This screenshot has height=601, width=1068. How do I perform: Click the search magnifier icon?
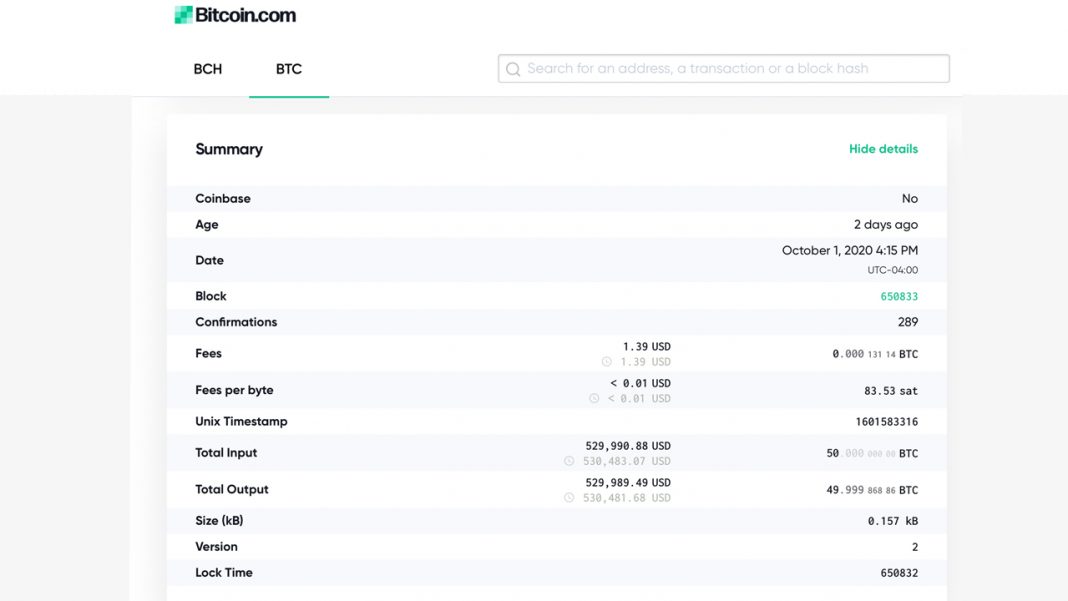pos(514,69)
